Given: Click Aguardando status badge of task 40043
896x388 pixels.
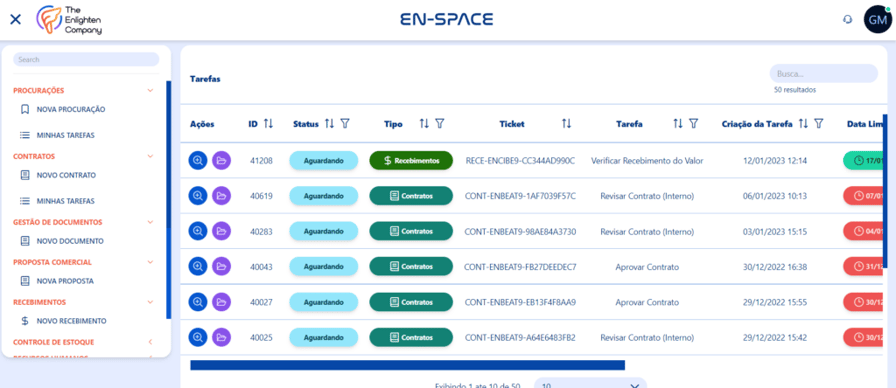Looking at the screenshot, I should (323, 266).
